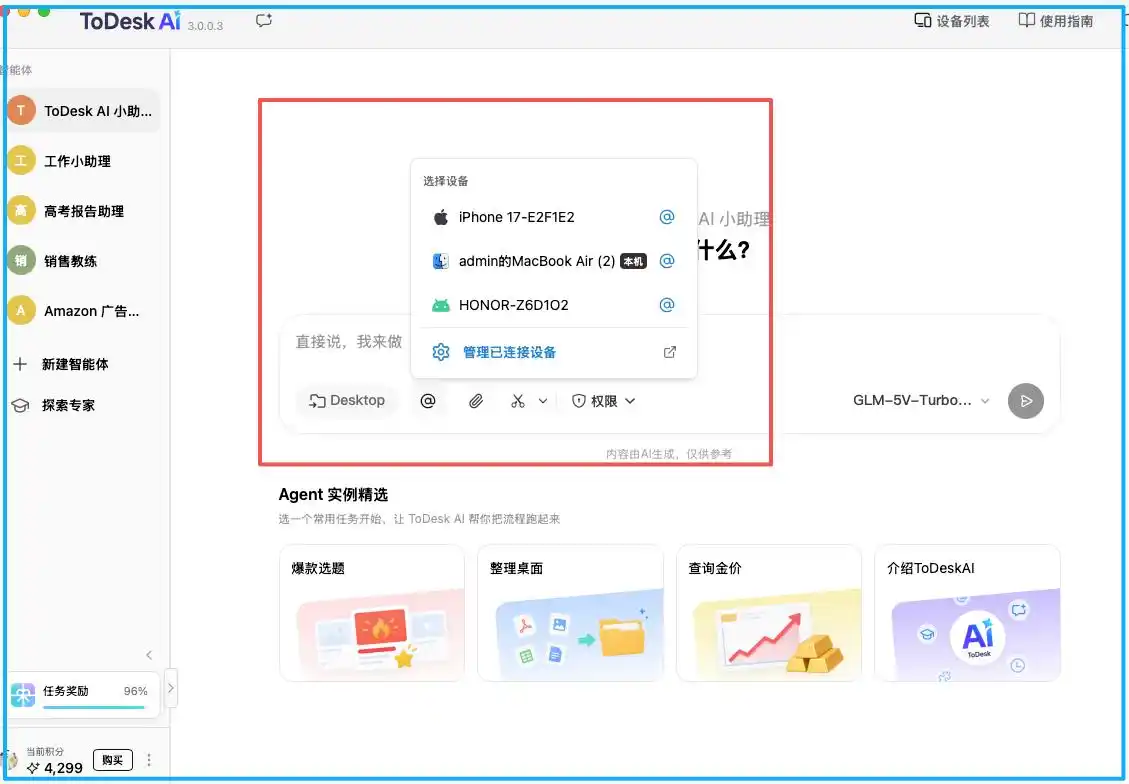Open the GLM-5V-Turbo model dropdown

click(x=922, y=400)
